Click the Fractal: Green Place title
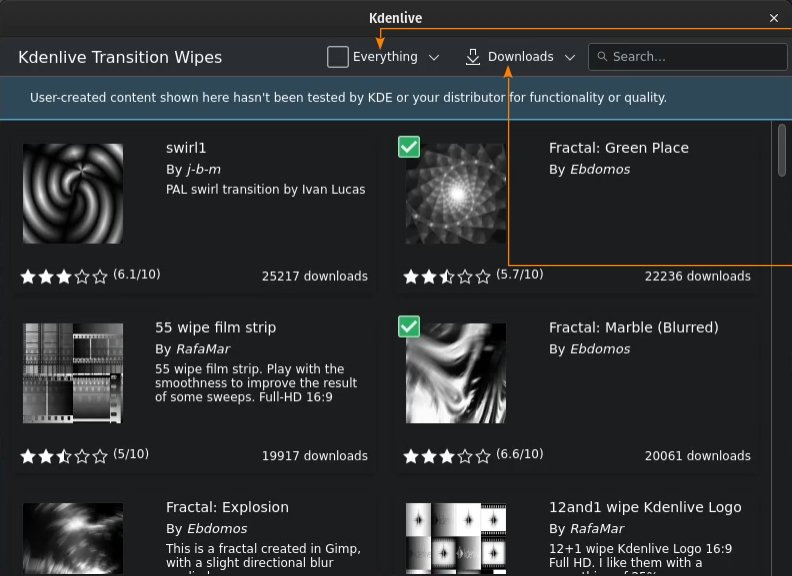Screen dimensions: 792x576 pyautogui.click(x=619, y=148)
